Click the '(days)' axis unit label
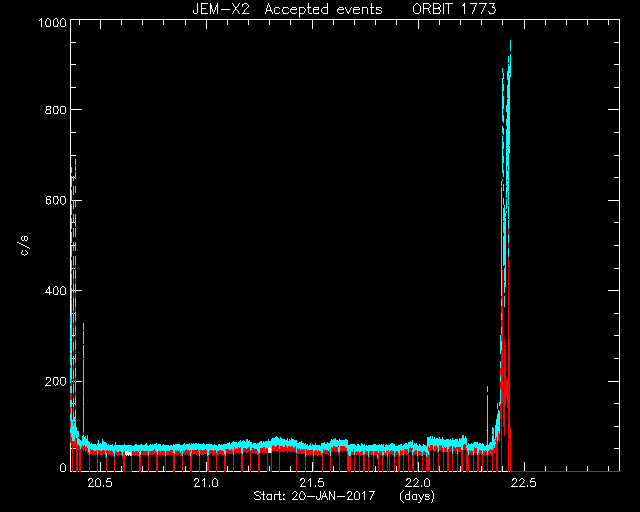The width and height of the screenshot is (640, 512). 417,496
